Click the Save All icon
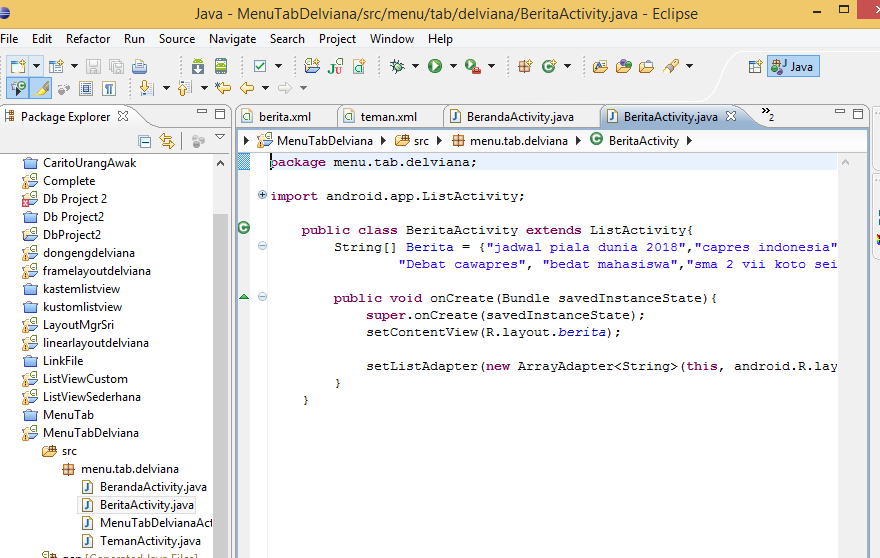The width and height of the screenshot is (880, 558). coord(116,66)
